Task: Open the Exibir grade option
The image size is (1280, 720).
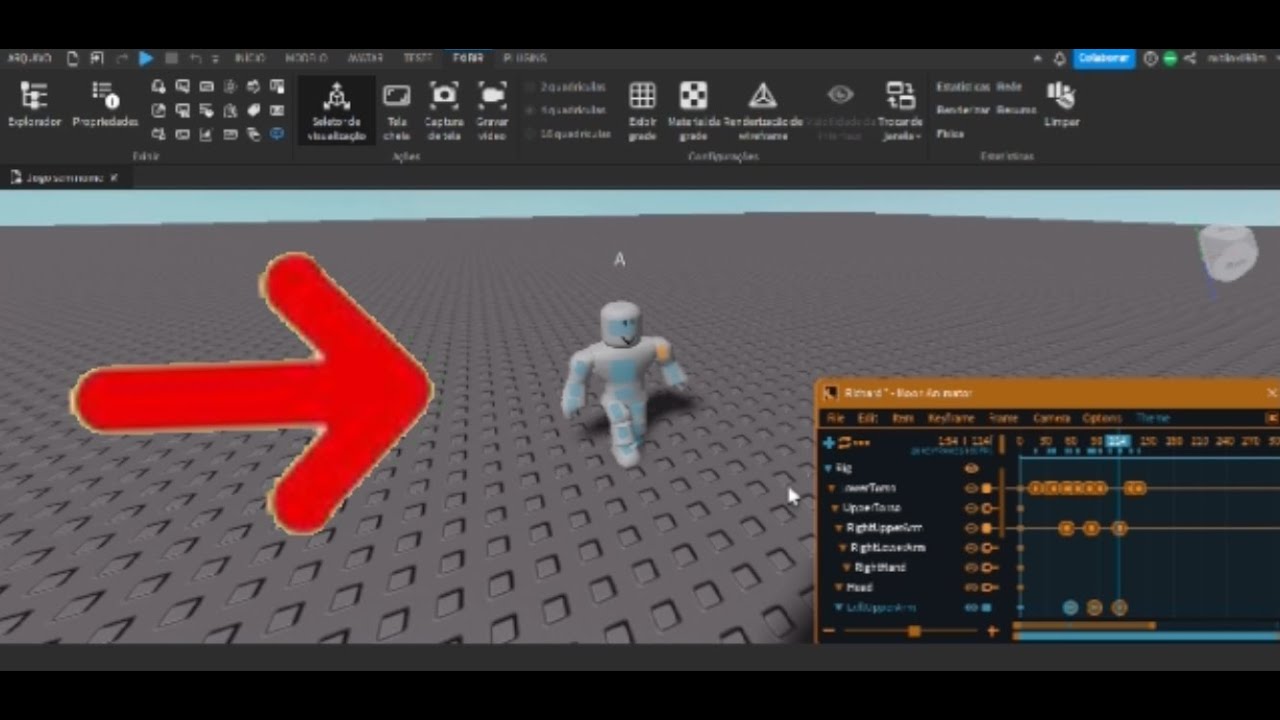Action: tap(642, 110)
